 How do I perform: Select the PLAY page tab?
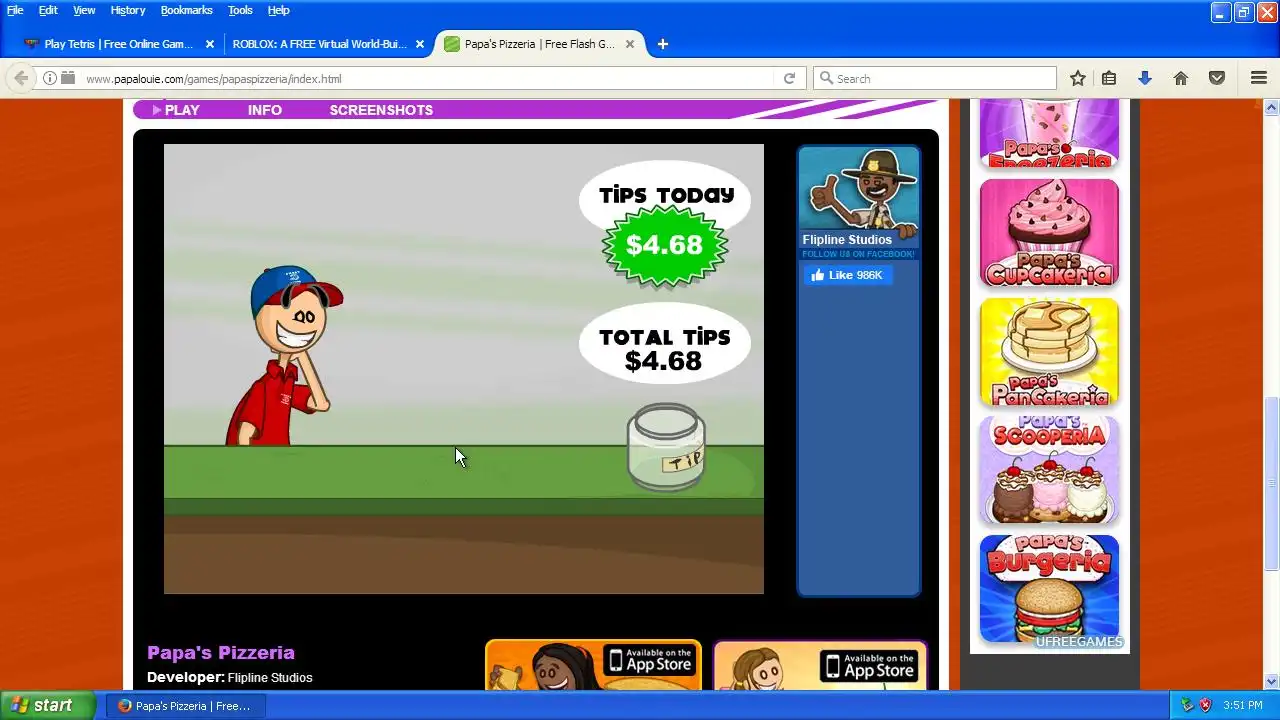pyautogui.click(x=176, y=110)
